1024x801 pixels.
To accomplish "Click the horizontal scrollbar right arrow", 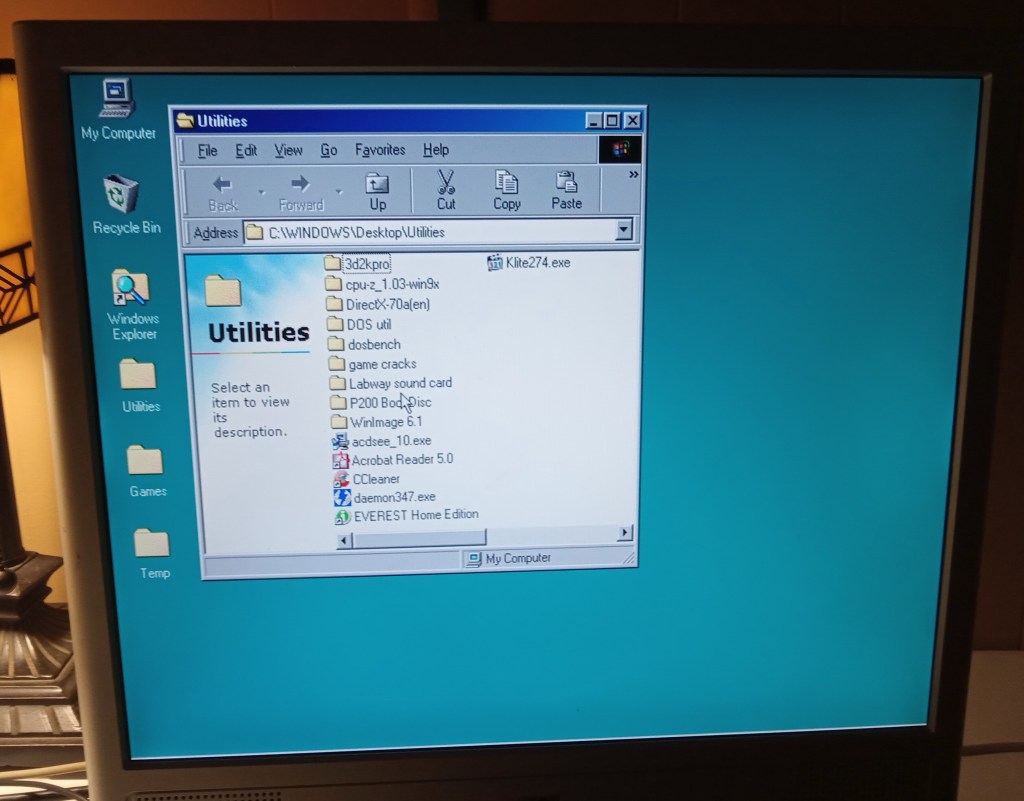I will (625, 534).
